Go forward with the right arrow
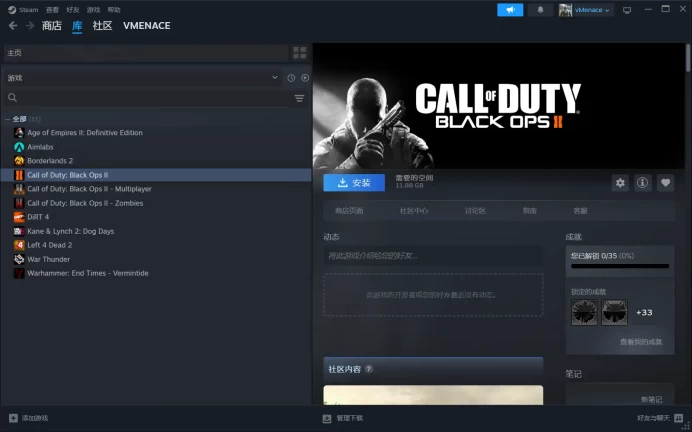Image resolution: width=692 pixels, height=432 pixels. tap(30, 26)
